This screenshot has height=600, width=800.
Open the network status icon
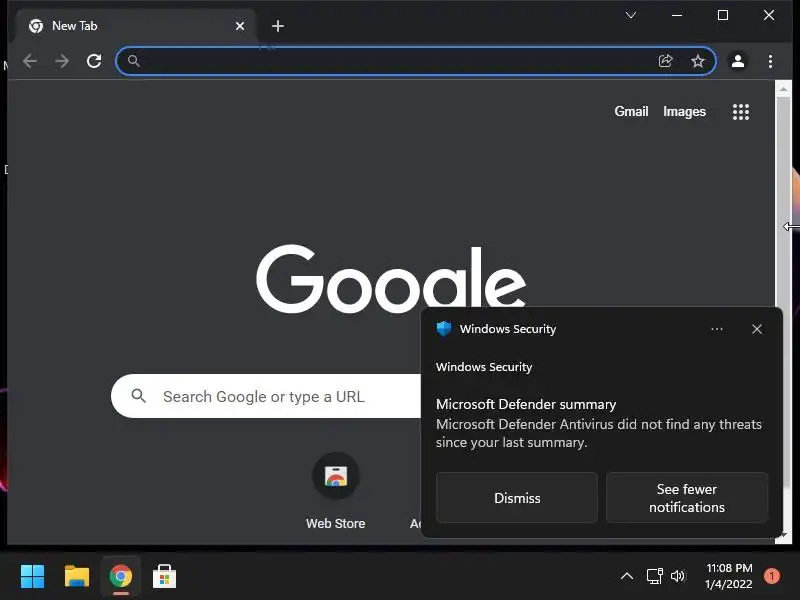pyautogui.click(x=655, y=576)
